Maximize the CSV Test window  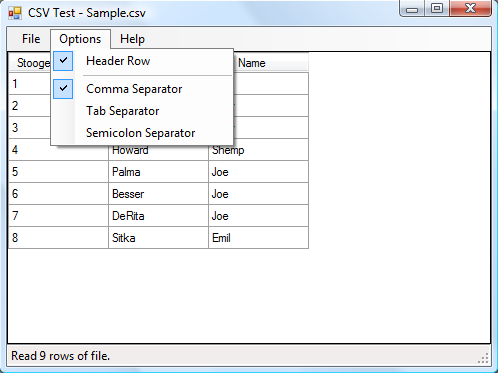click(x=437, y=8)
